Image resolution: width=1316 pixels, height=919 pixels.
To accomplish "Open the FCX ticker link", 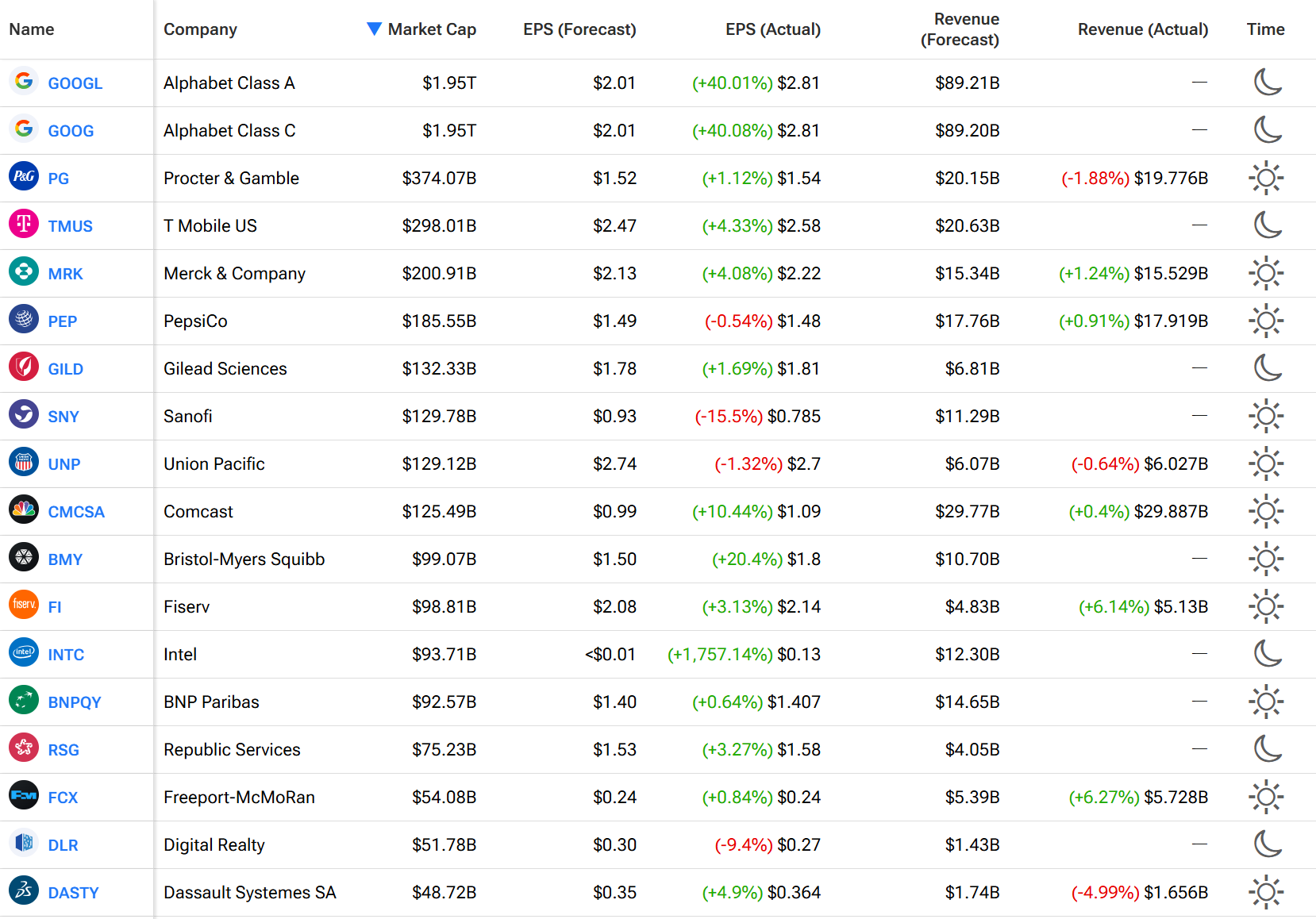I will [63, 798].
